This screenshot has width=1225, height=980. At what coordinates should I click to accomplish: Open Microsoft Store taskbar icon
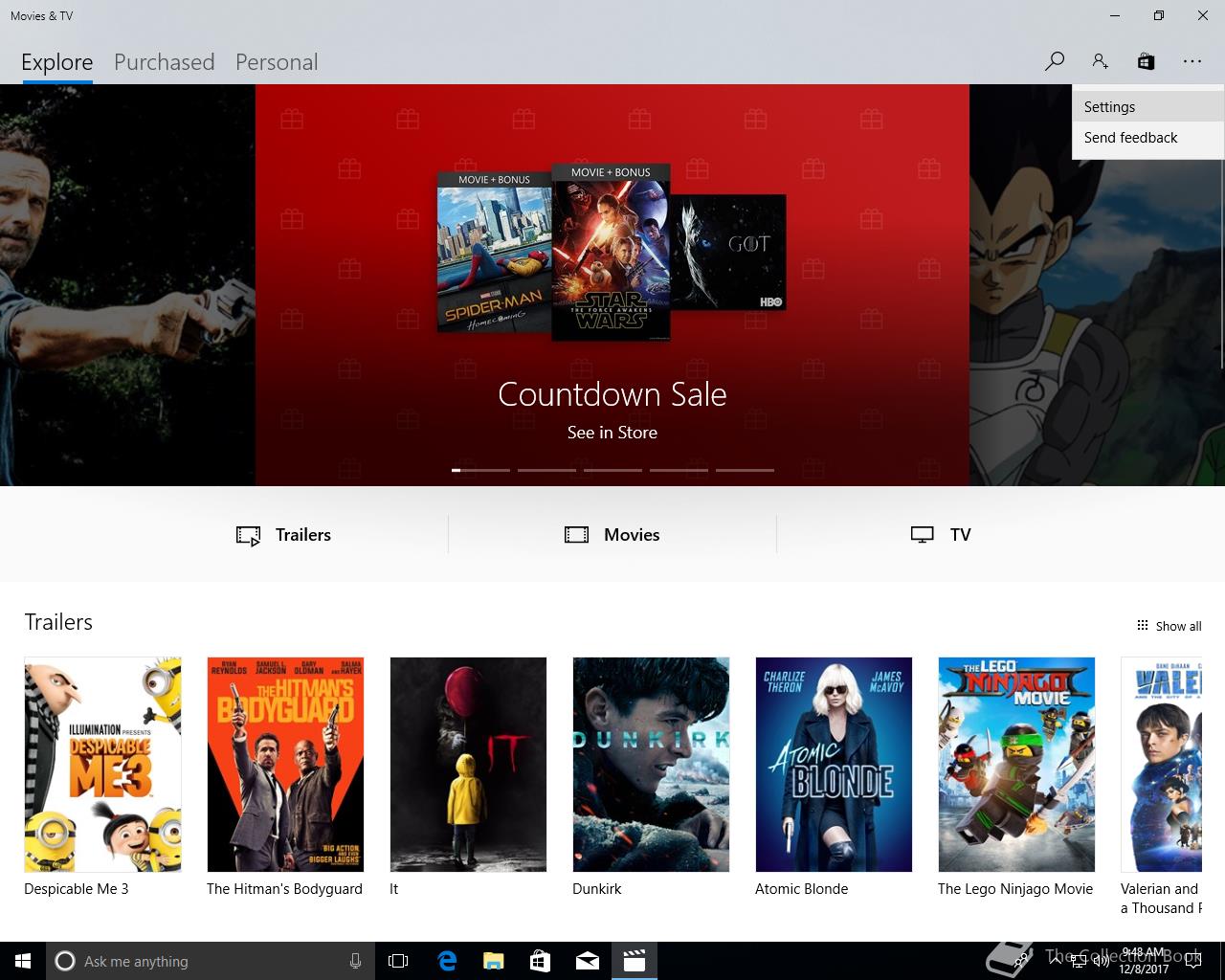[541, 961]
